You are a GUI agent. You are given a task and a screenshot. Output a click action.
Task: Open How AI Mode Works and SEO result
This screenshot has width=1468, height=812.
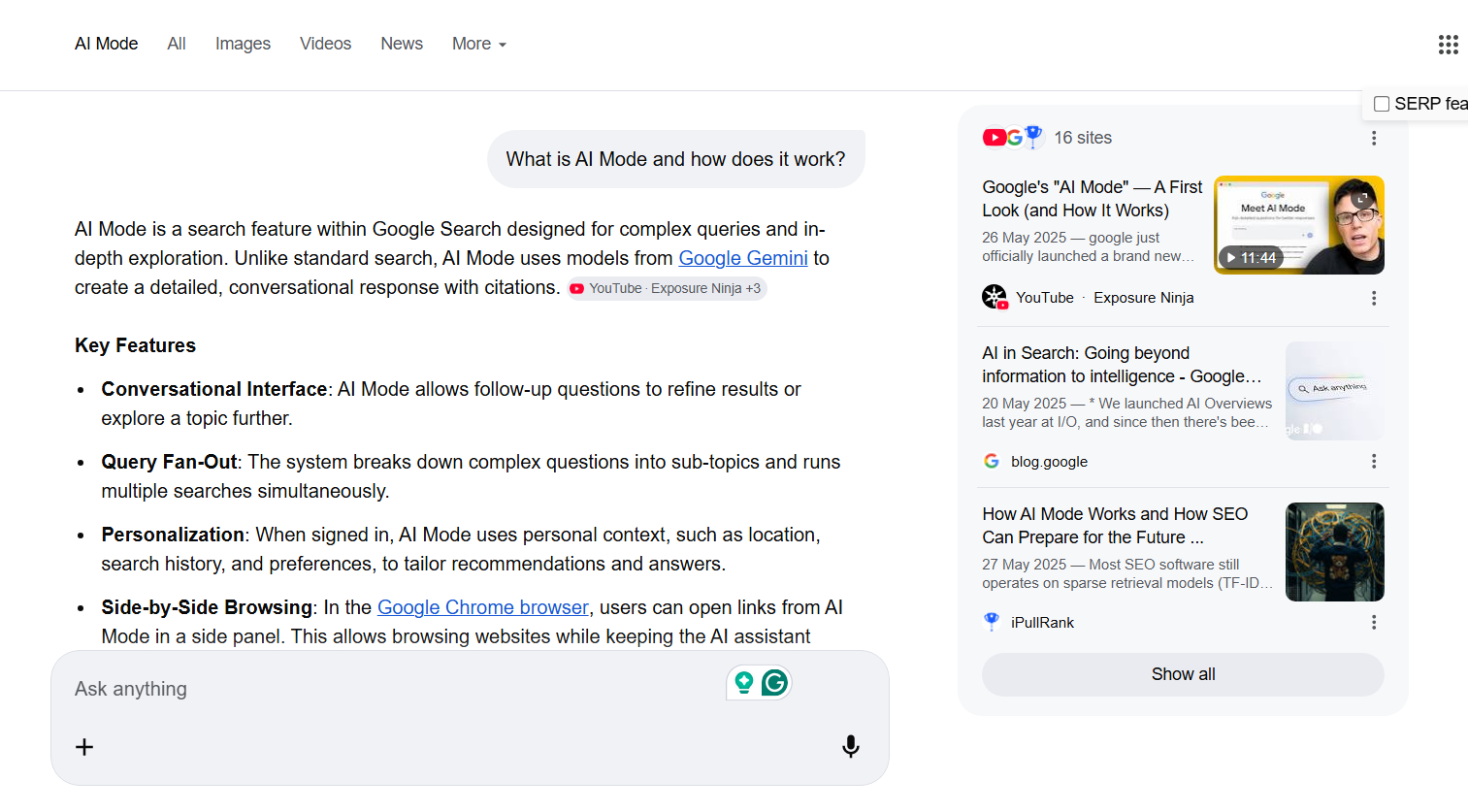(1115, 526)
